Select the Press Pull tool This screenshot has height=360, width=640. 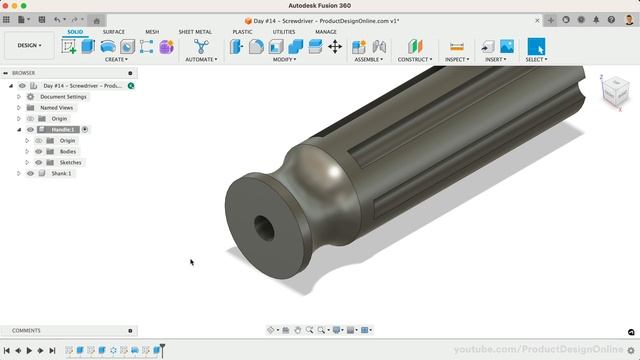coord(236,47)
